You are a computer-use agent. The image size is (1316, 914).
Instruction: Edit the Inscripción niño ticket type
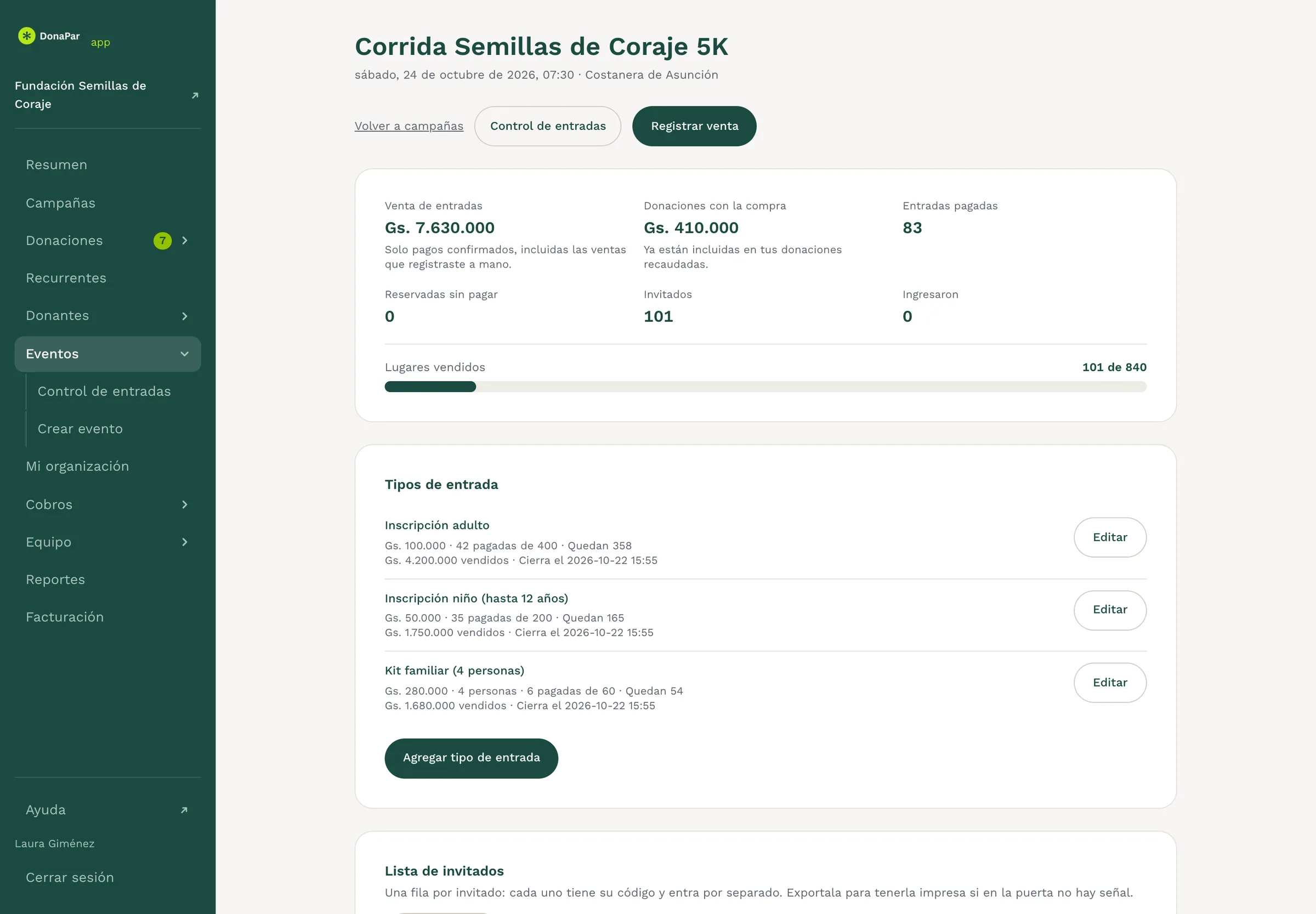pos(1109,610)
